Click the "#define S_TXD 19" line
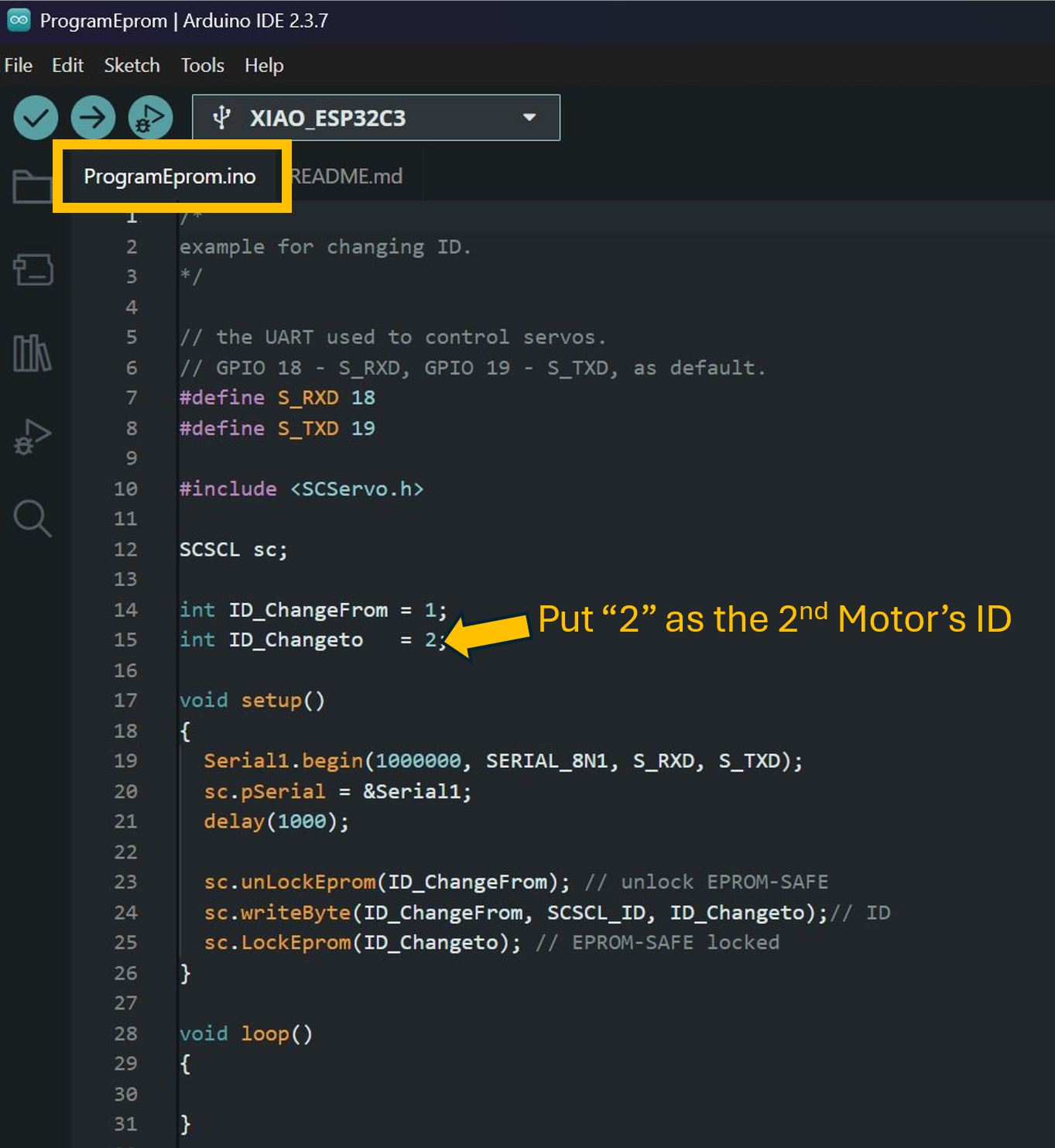The width and height of the screenshot is (1055, 1148). (x=277, y=428)
